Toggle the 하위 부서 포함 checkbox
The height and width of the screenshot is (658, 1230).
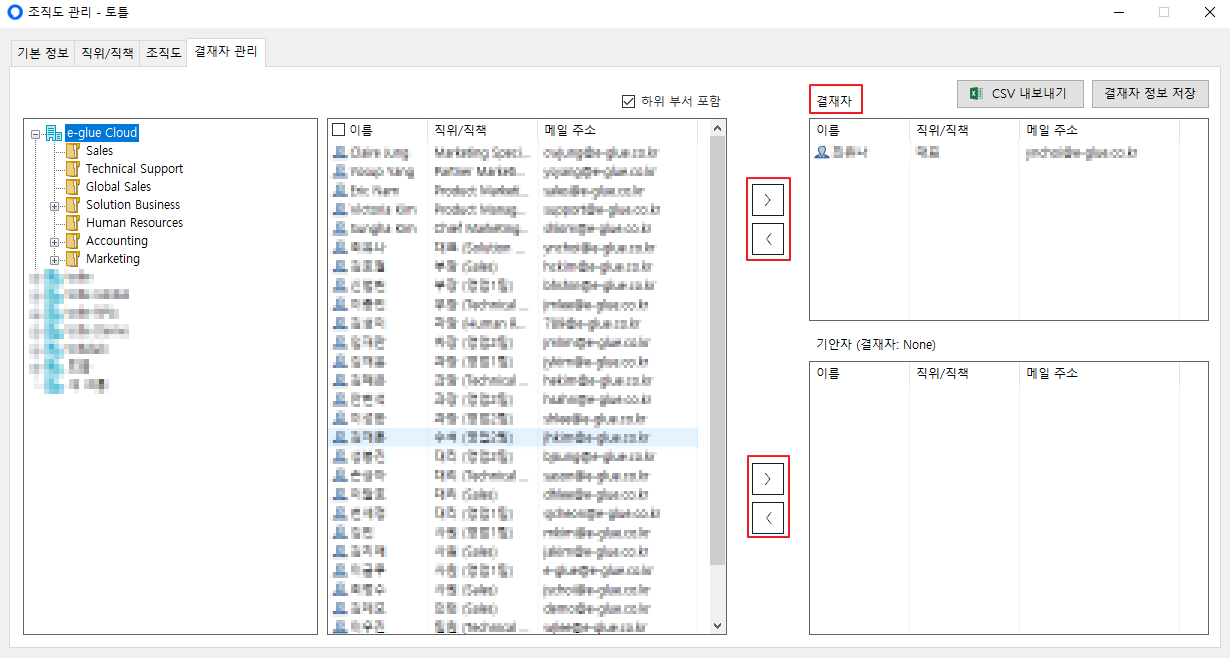tap(629, 101)
